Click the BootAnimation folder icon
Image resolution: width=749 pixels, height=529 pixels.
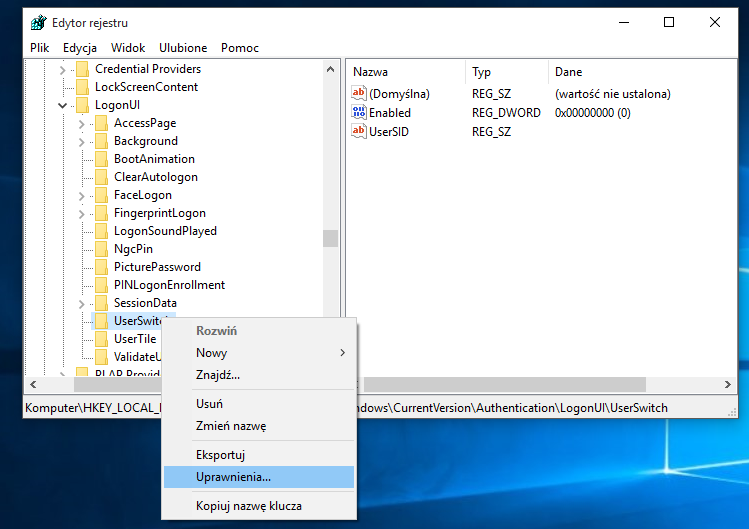click(101, 159)
